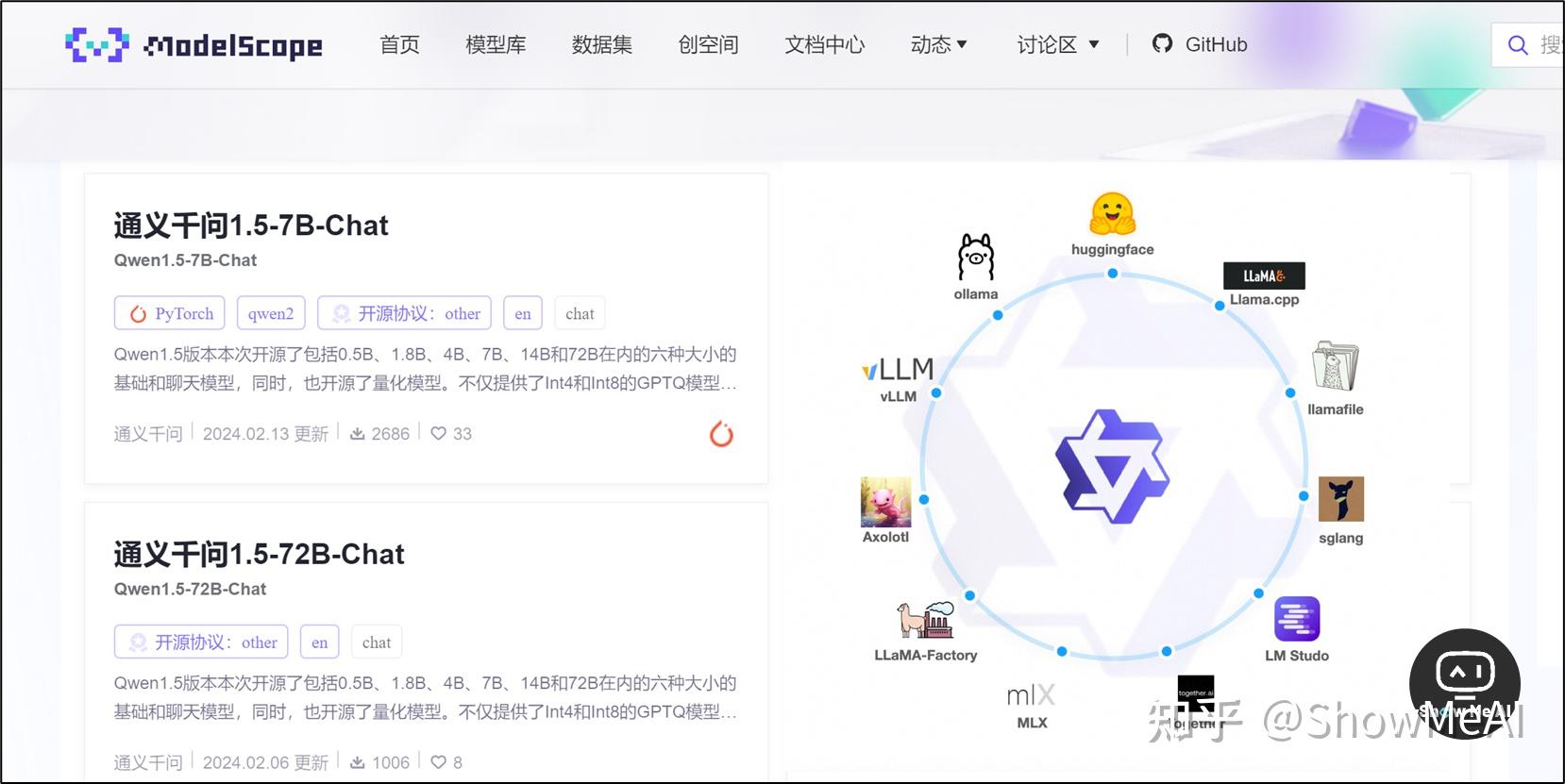This screenshot has width=1565, height=784.
Task: Click the central Qwen logo
Action: pos(1112,466)
